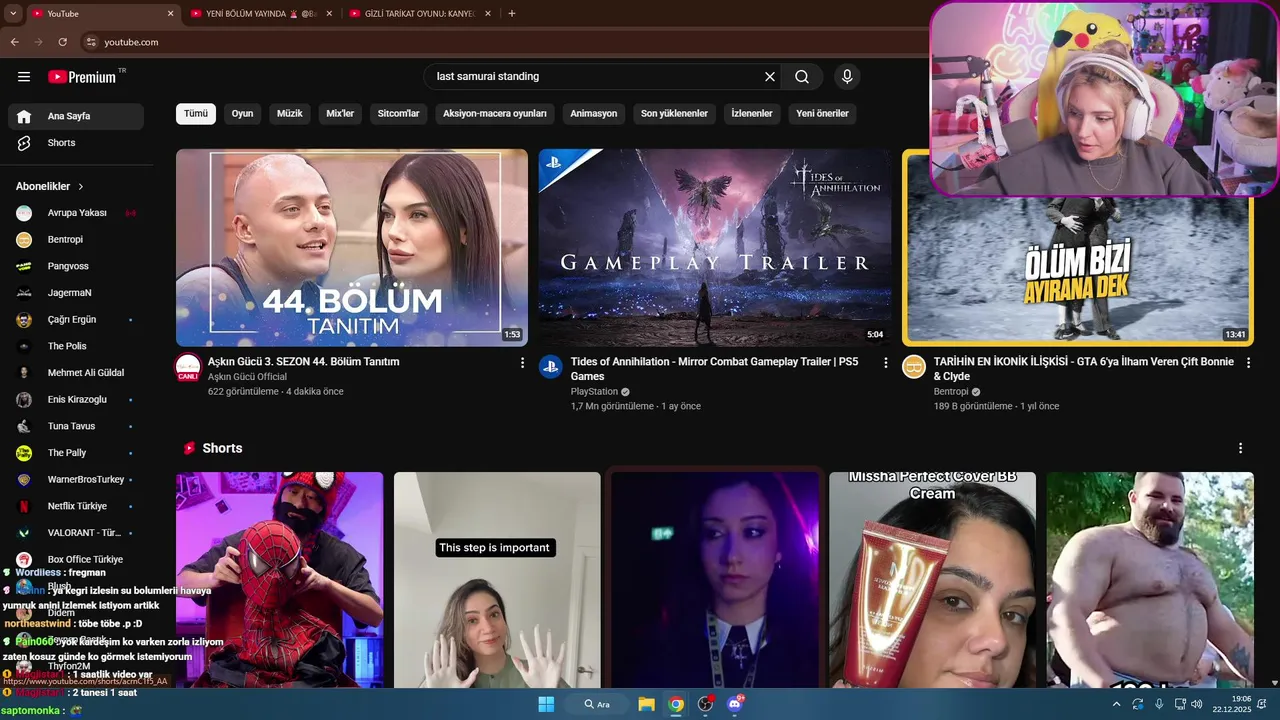This screenshot has width=1280, height=720.
Task: Reload the page with refresh icon
Action: pyautogui.click(x=62, y=42)
